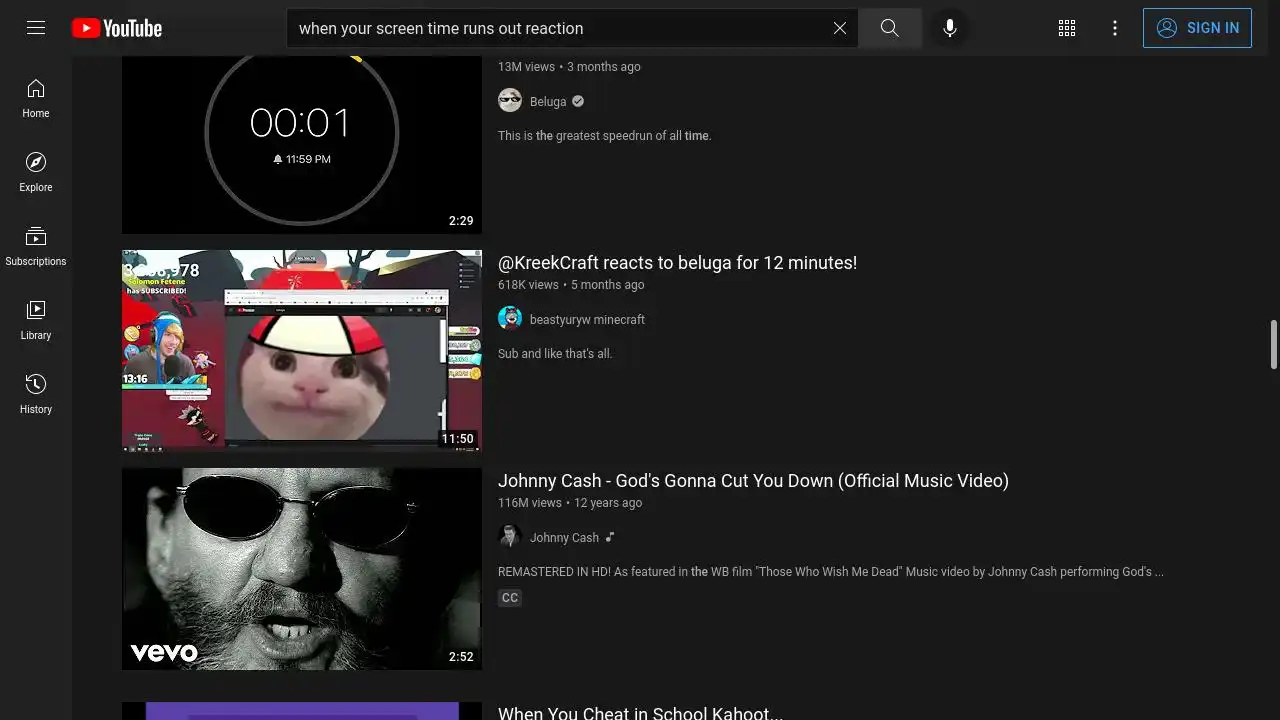Image resolution: width=1280 pixels, height=720 pixels.
Task: Click the 11:50 duration badge
Action: click(x=458, y=439)
